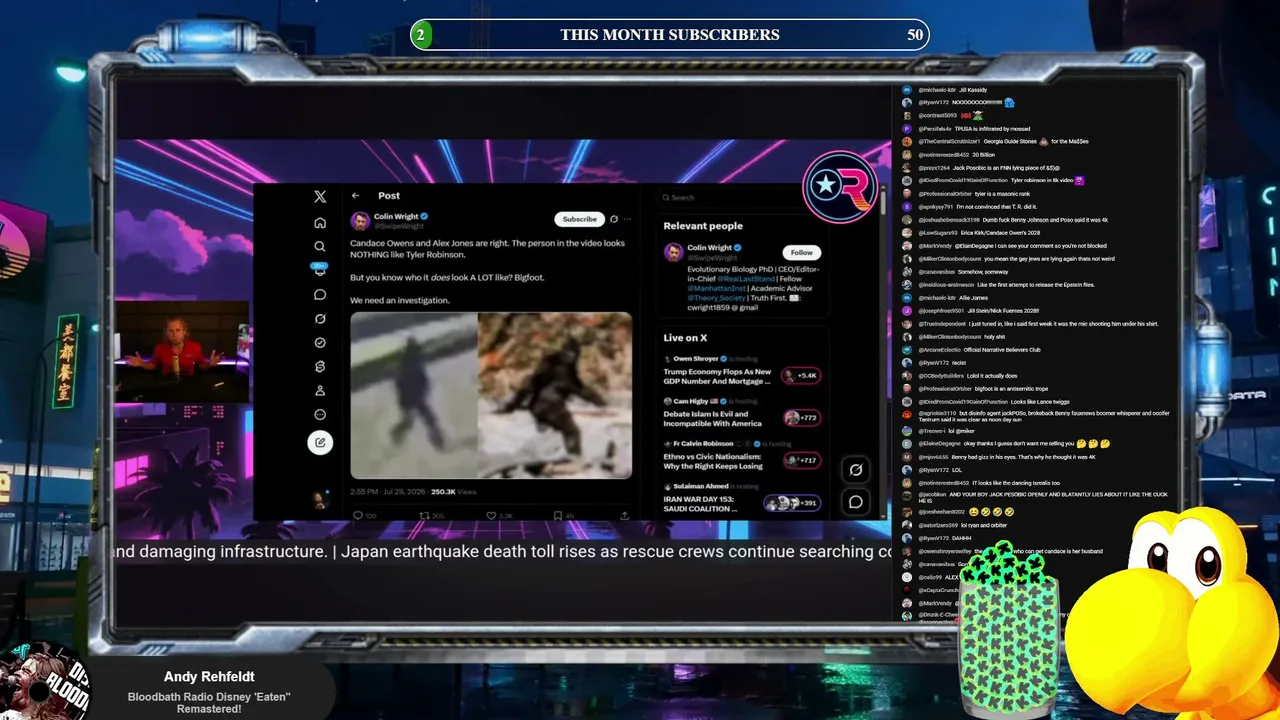Click chat message "20 Billion"
The image size is (1280, 720).
tap(984, 155)
